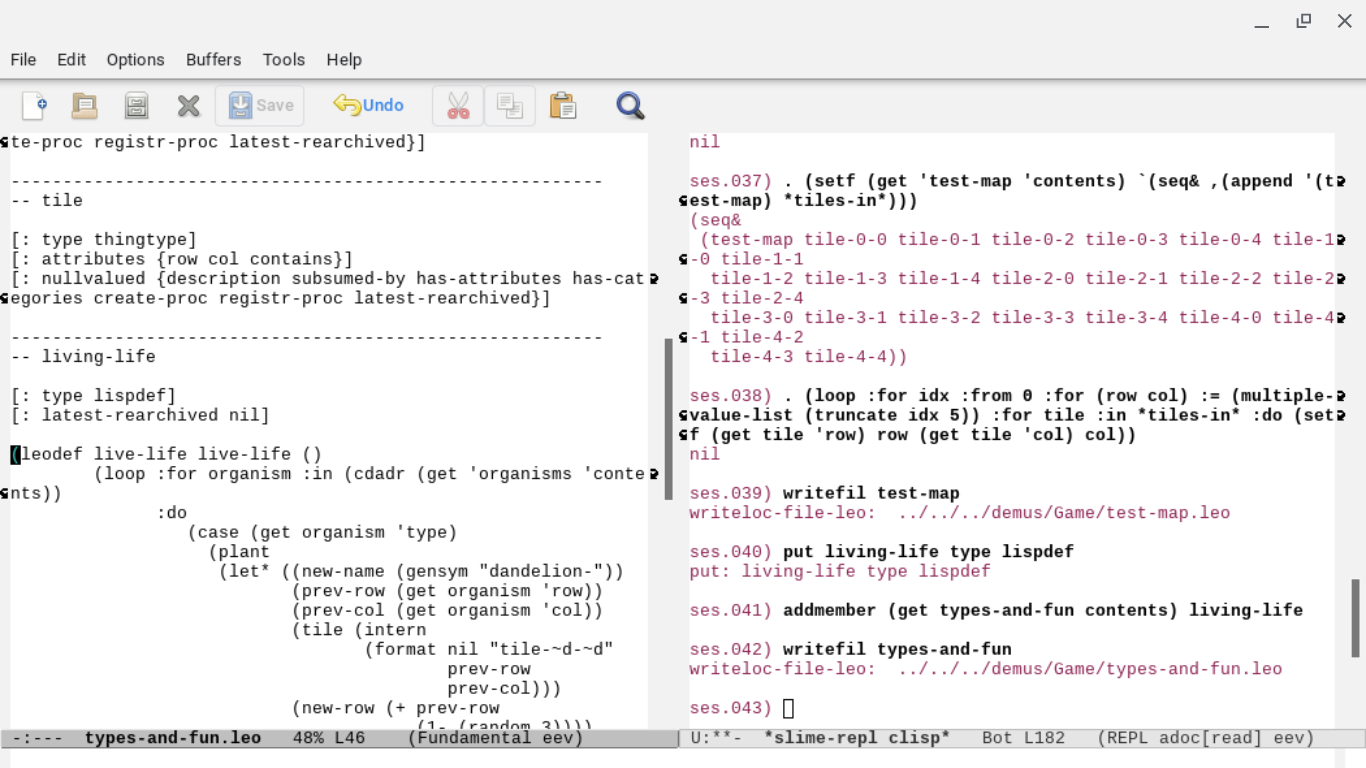Viewport: 1366px width, 768px height.
Task: Click the Open Directory drawer icon
Action: (x=136, y=105)
